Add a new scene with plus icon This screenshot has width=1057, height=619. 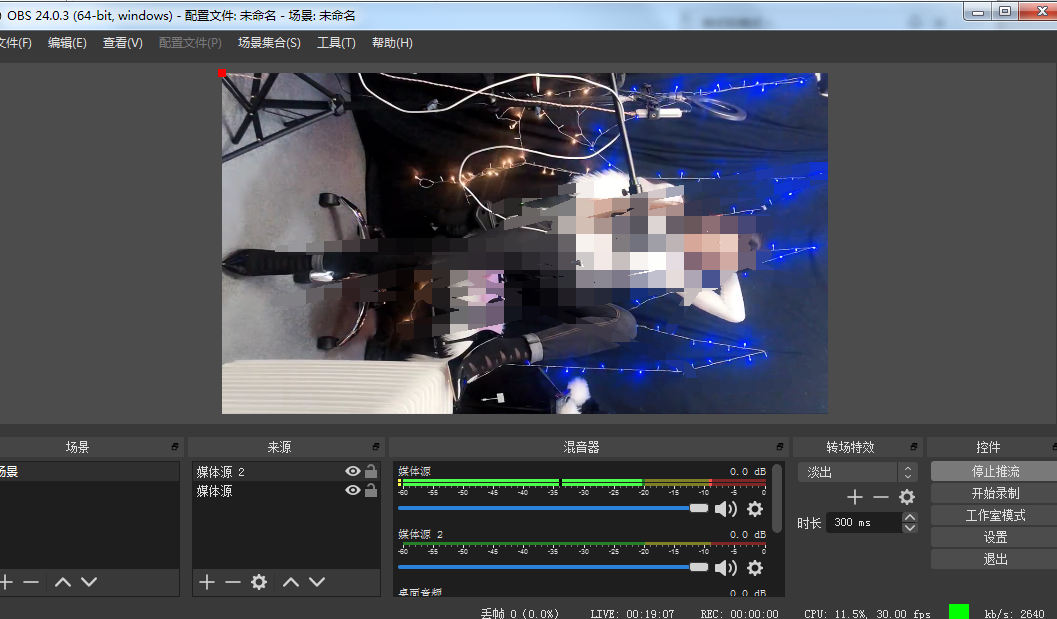6,582
